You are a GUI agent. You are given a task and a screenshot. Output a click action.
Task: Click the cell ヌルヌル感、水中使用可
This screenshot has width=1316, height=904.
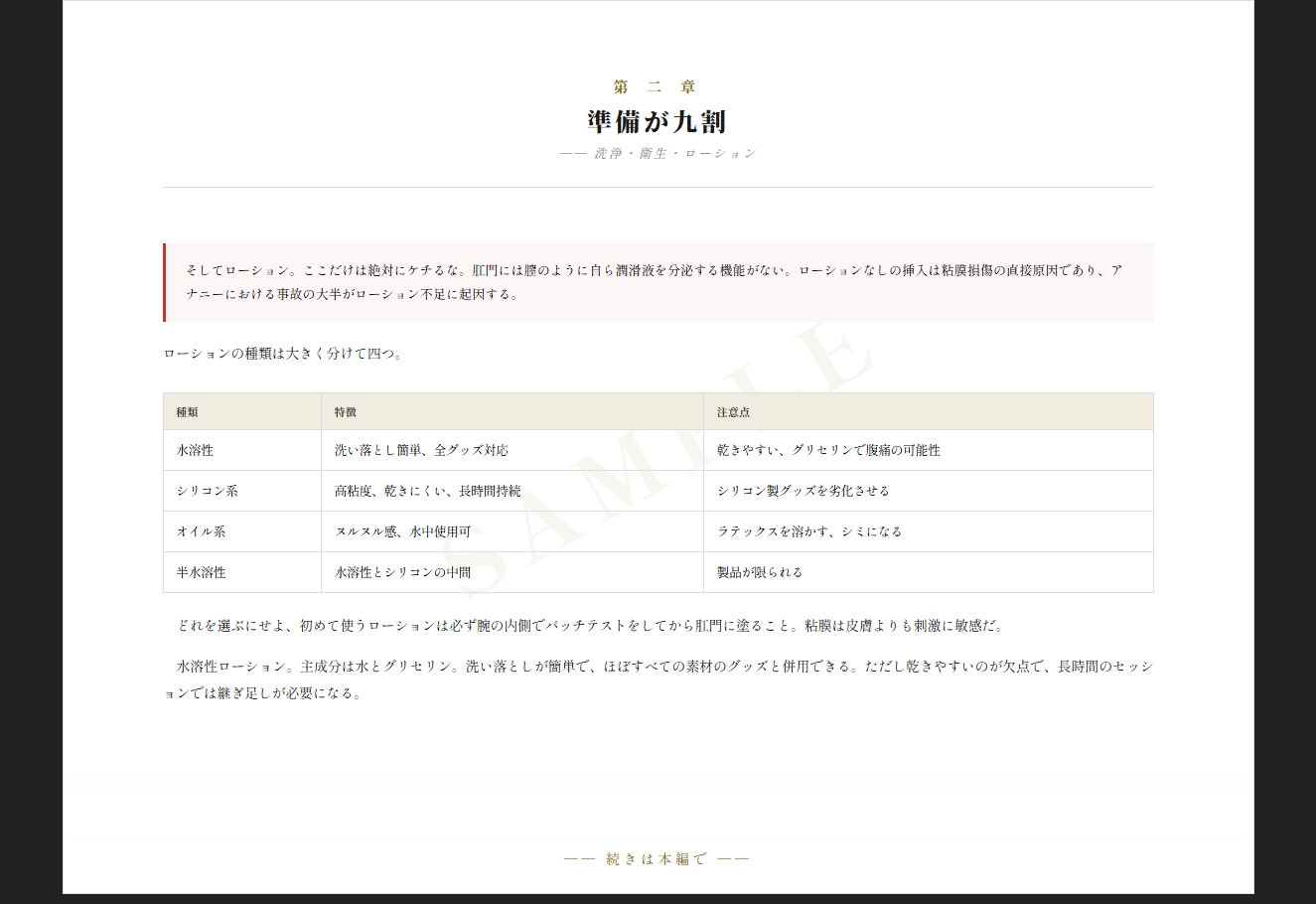tap(402, 531)
